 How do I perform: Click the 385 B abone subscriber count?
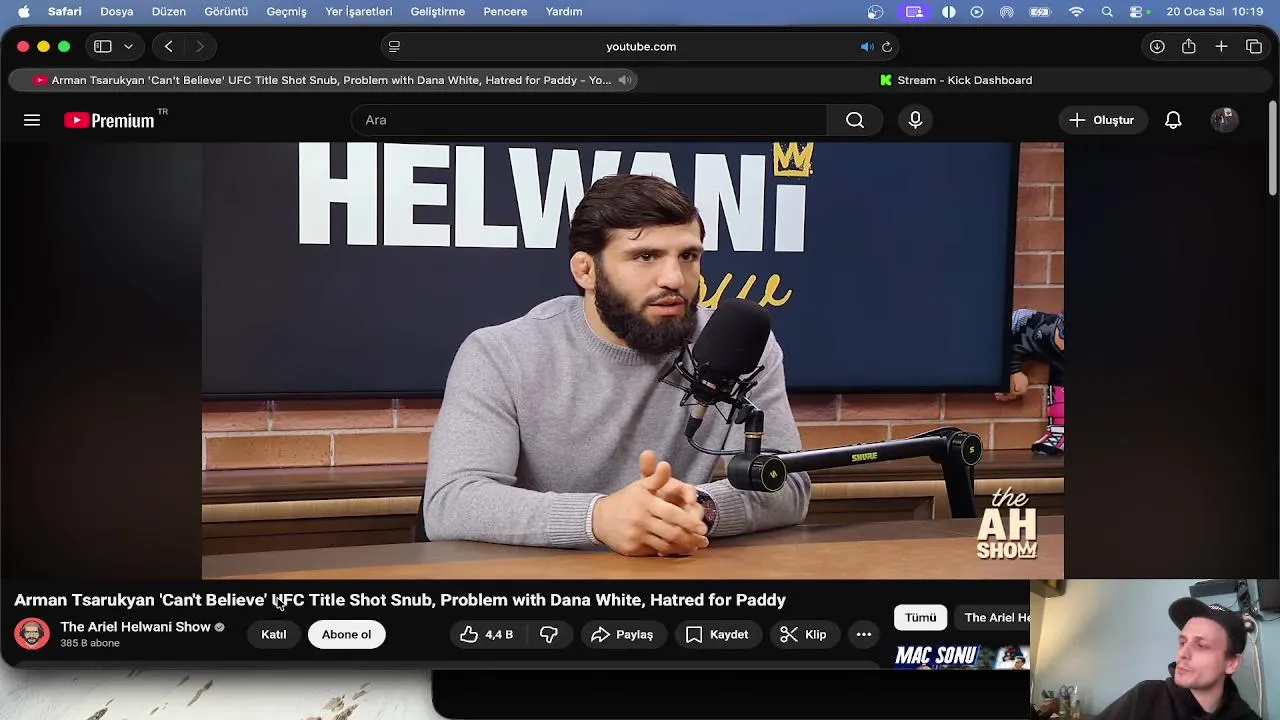90,643
